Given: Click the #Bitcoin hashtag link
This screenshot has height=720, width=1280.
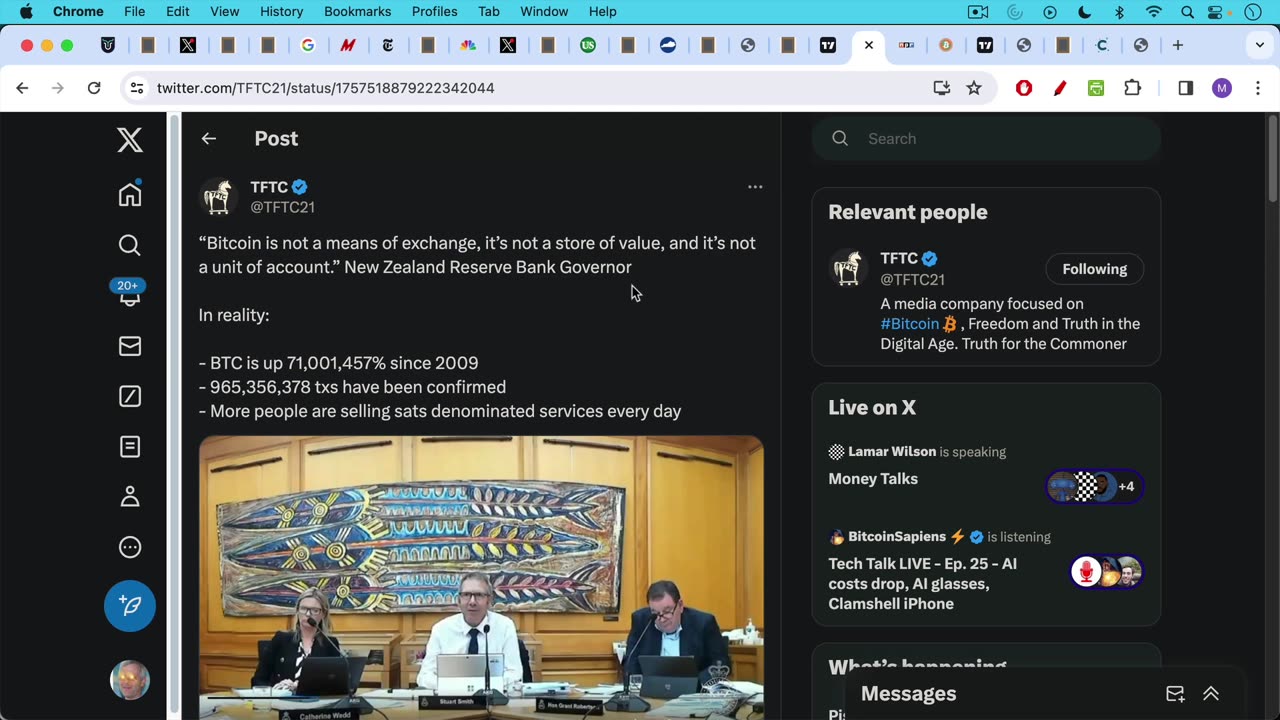Looking at the screenshot, I should tap(910, 324).
